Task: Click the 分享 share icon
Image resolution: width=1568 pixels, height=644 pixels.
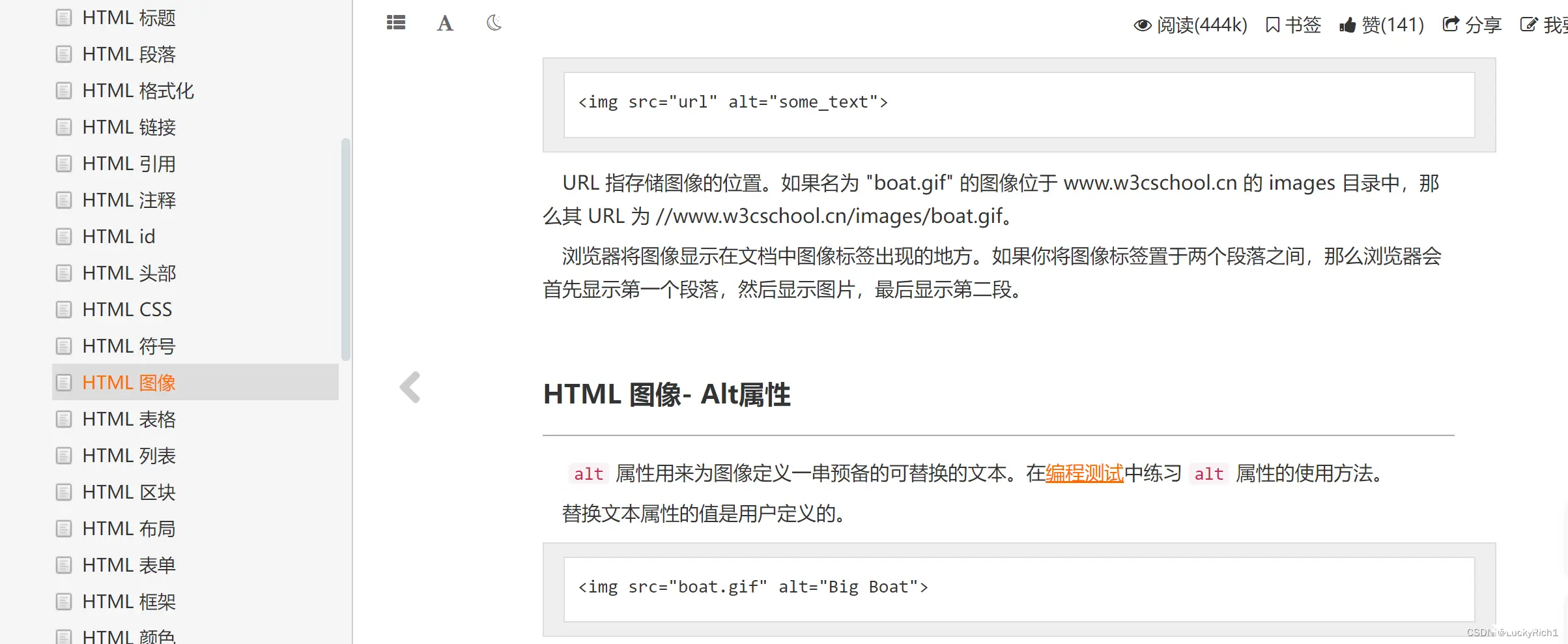Action: [1451, 24]
